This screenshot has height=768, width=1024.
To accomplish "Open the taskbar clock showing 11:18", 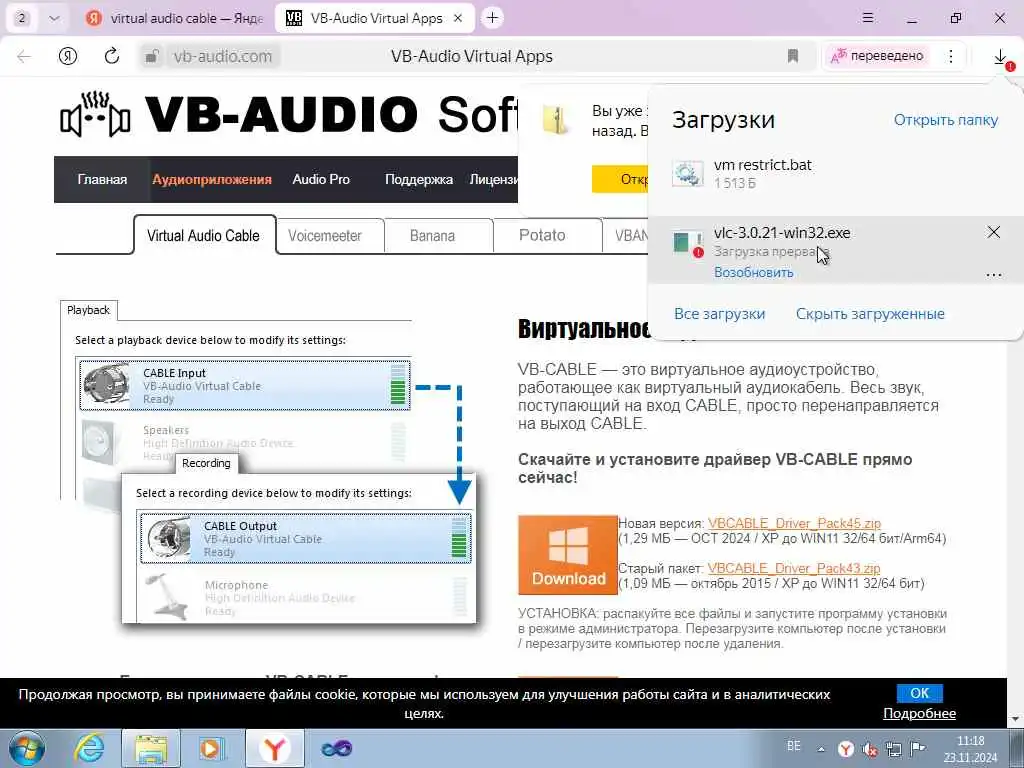I will tap(970, 749).
